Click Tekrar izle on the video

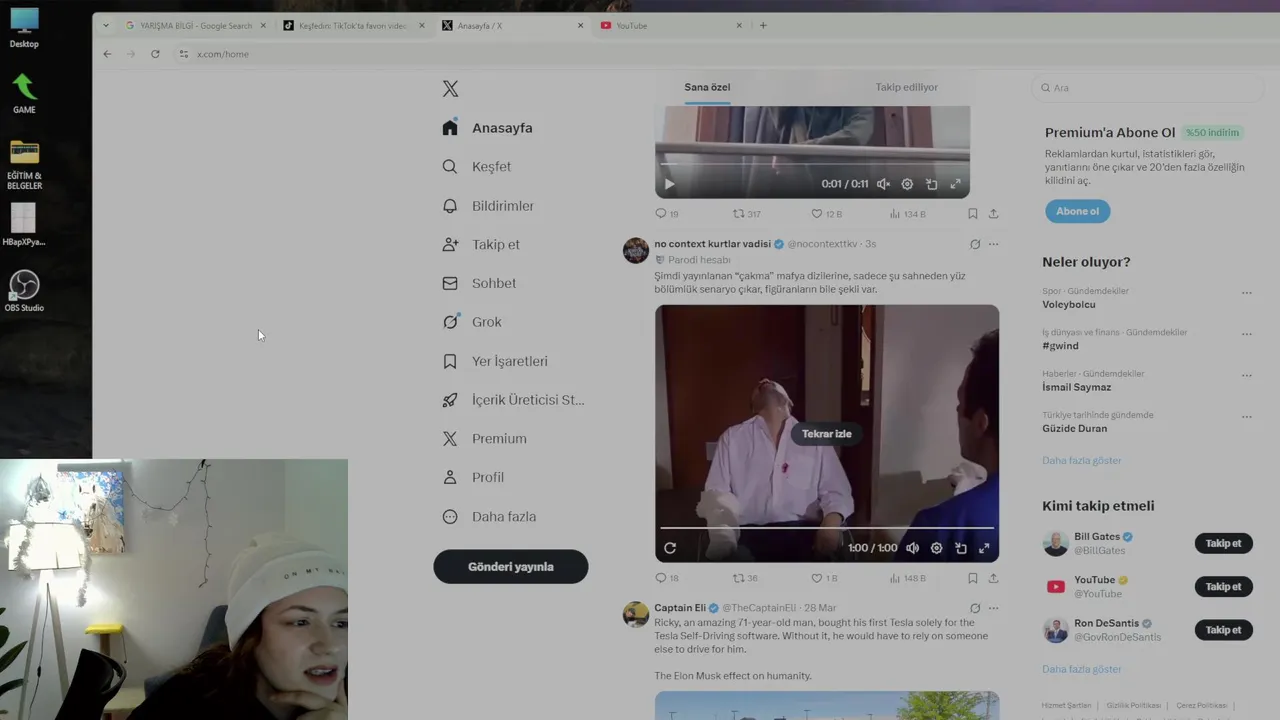click(x=826, y=434)
